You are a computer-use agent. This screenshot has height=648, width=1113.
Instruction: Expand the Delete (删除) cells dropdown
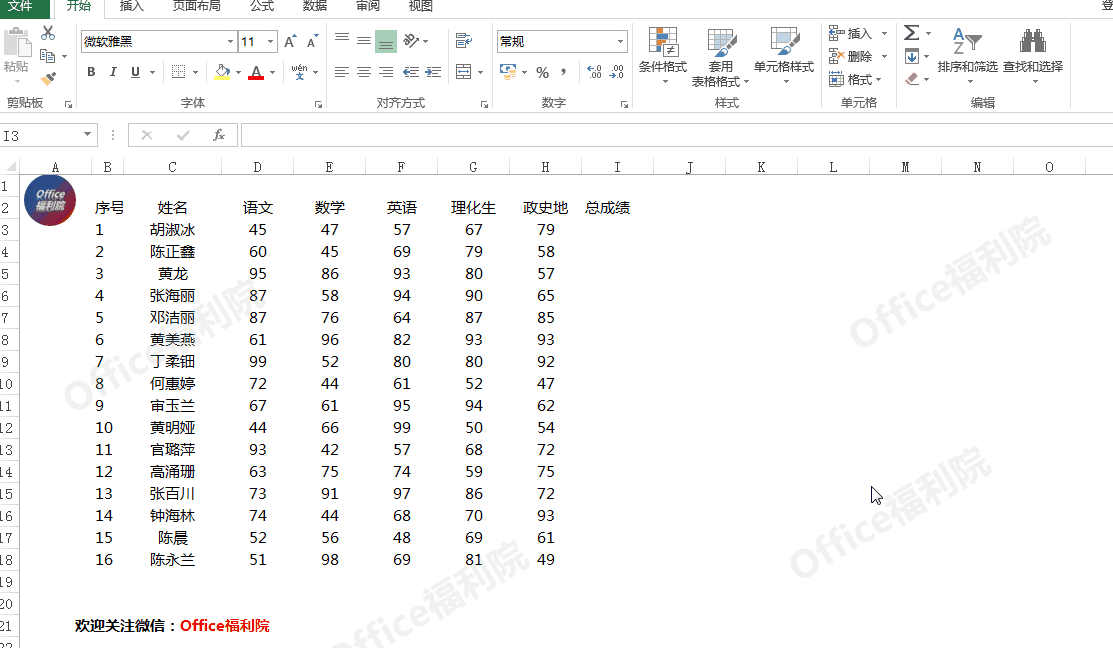[x=884, y=56]
